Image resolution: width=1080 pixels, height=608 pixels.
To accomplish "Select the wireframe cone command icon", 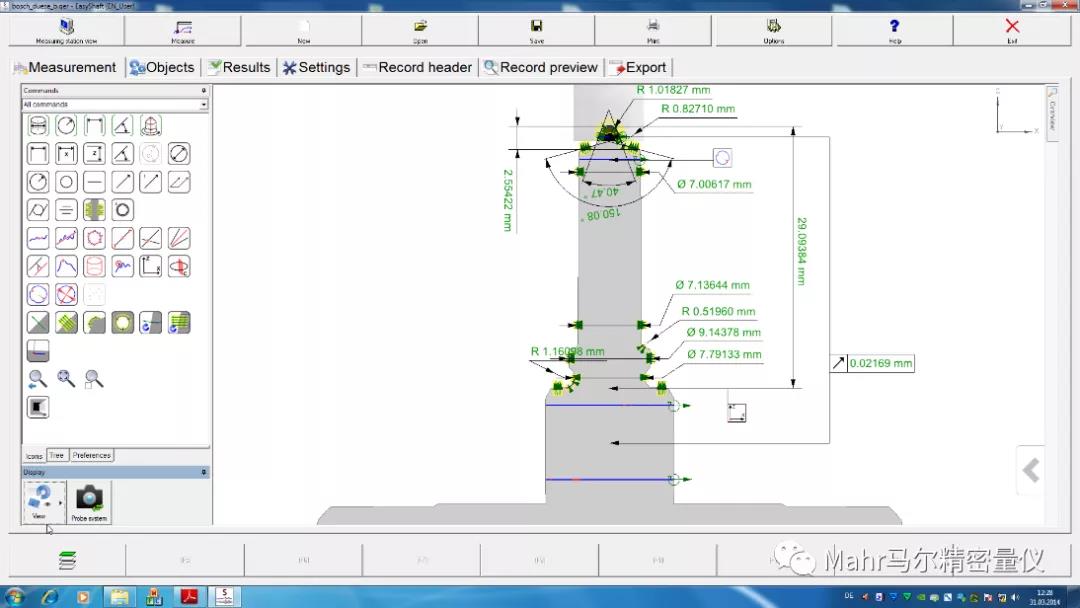I will pyautogui.click(x=150, y=126).
